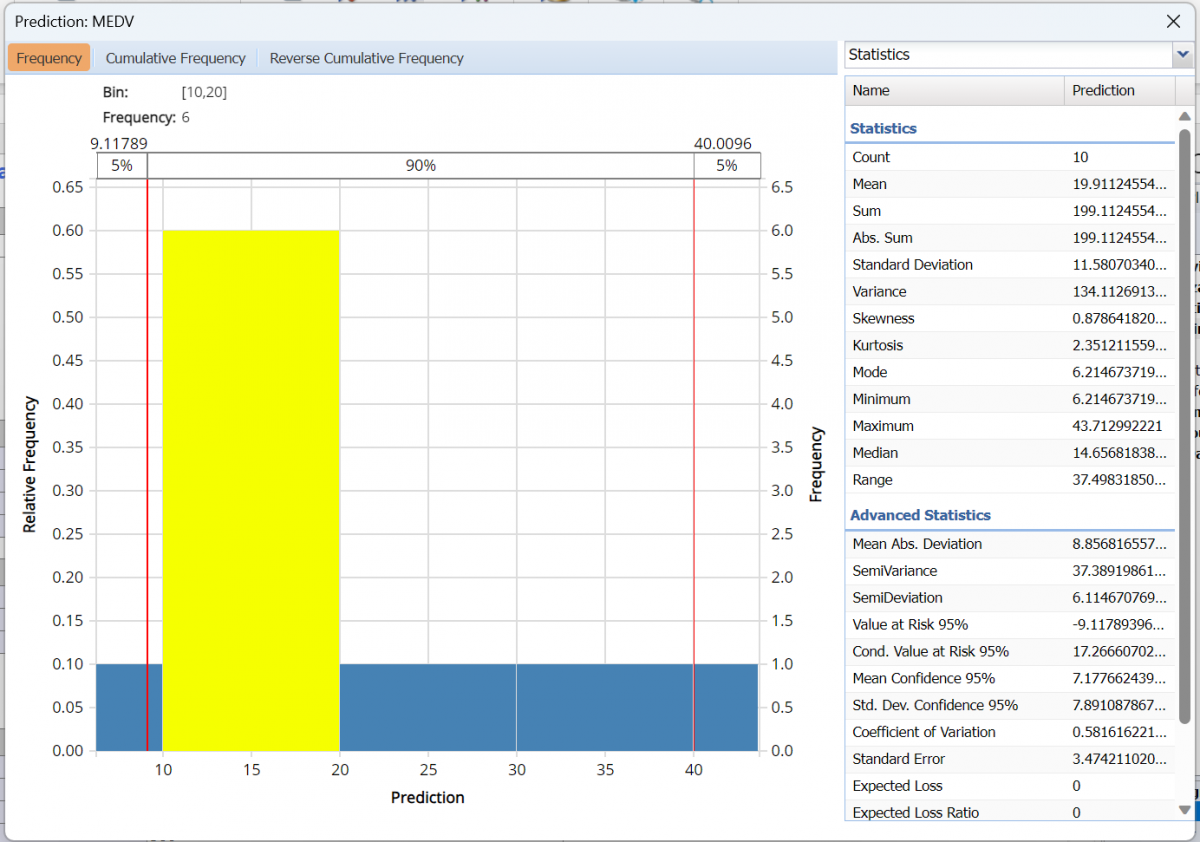The height and width of the screenshot is (842, 1200).
Task: Click the blue bar between 30 and 40
Action: click(604, 706)
